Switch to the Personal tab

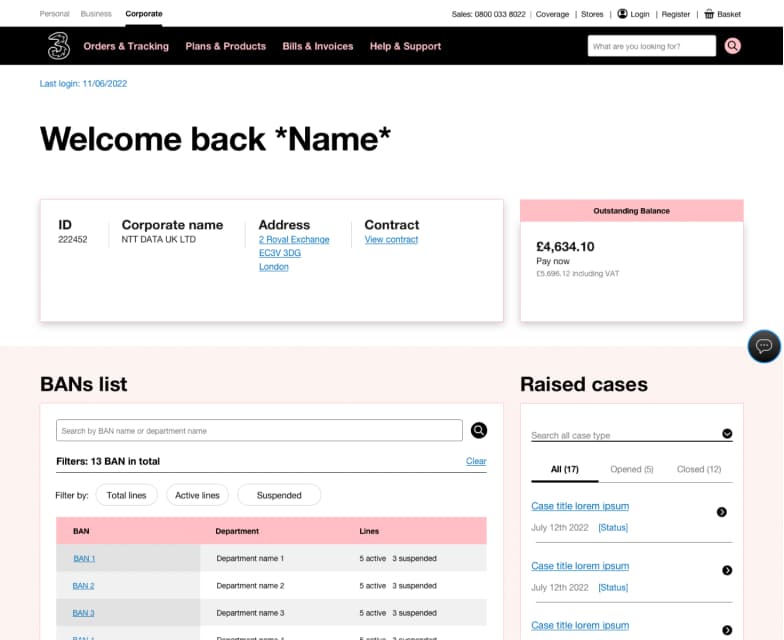coord(54,14)
